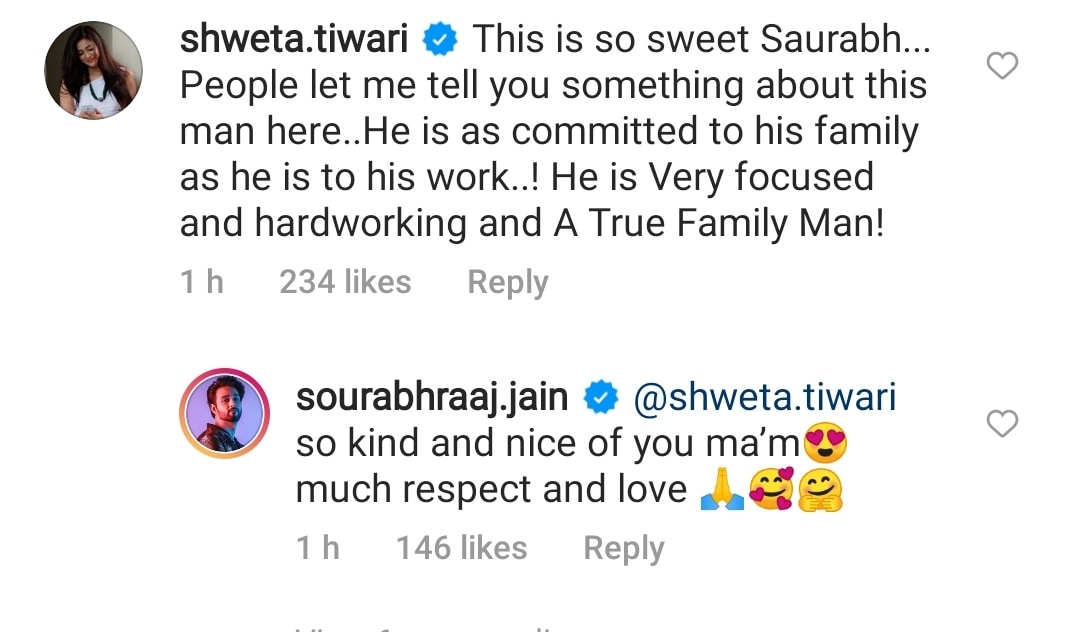Image resolution: width=1080 pixels, height=632 pixels.
Task: Tap the heart on sourabhraaj.jain's reply
Action: tap(1002, 423)
